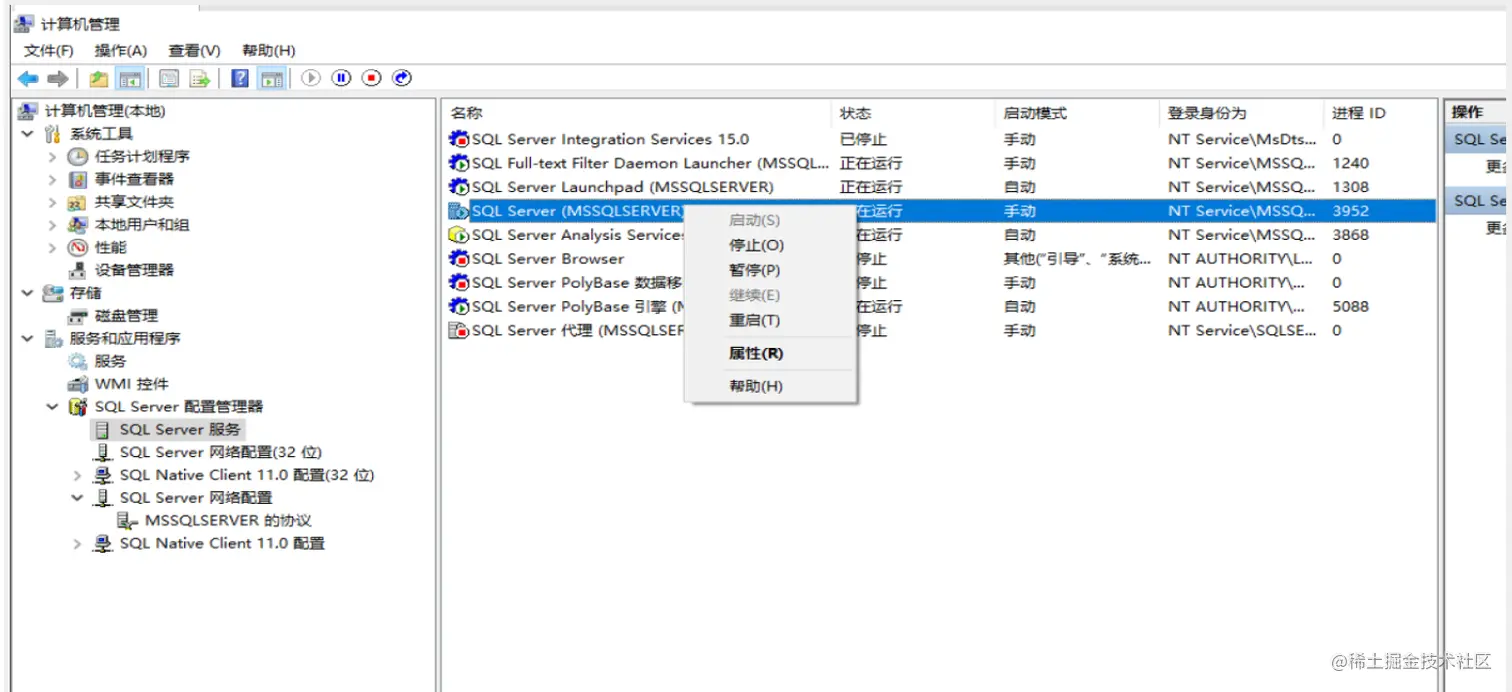Click the SQL Server Launchpad service icon
Screen dimensions: 1512x692
point(459,187)
